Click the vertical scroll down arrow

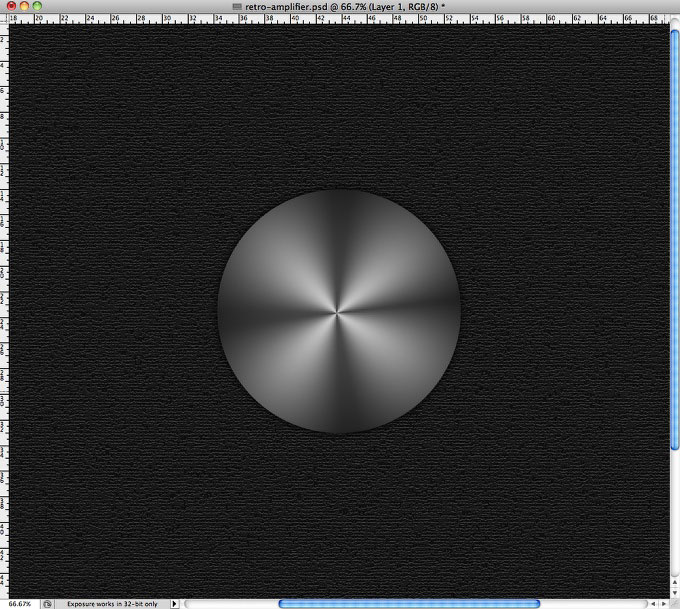click(x=675, y=593)
